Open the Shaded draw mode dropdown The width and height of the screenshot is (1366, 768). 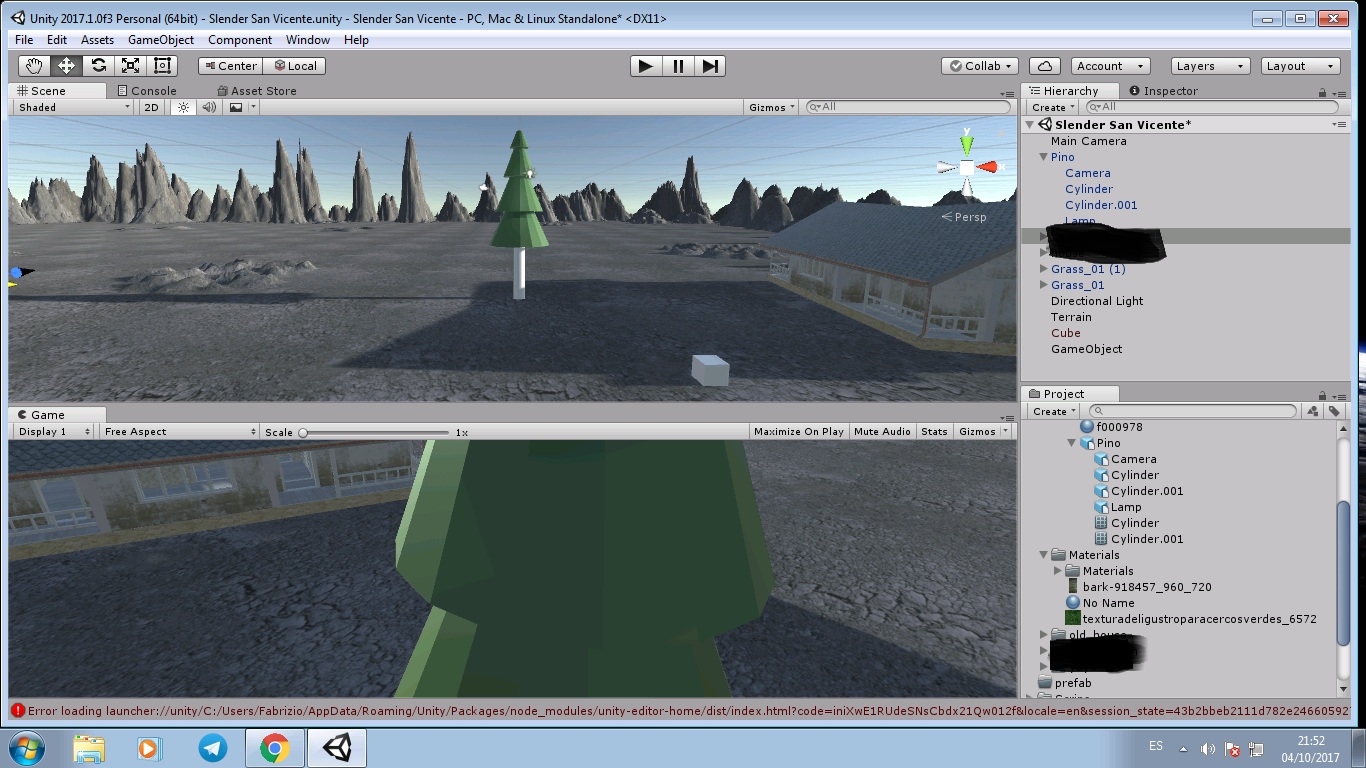(74, 107)
